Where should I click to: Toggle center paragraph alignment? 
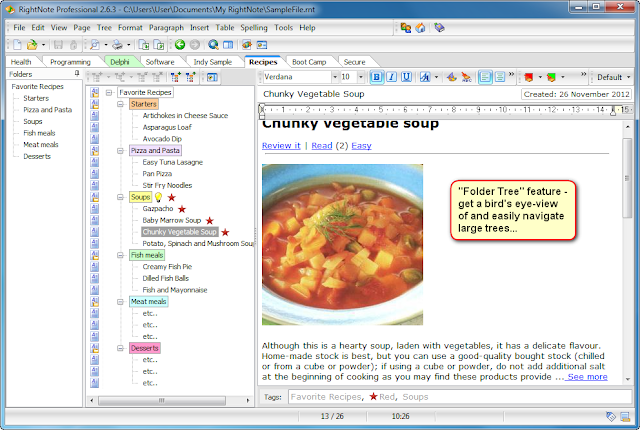point(500,77)
